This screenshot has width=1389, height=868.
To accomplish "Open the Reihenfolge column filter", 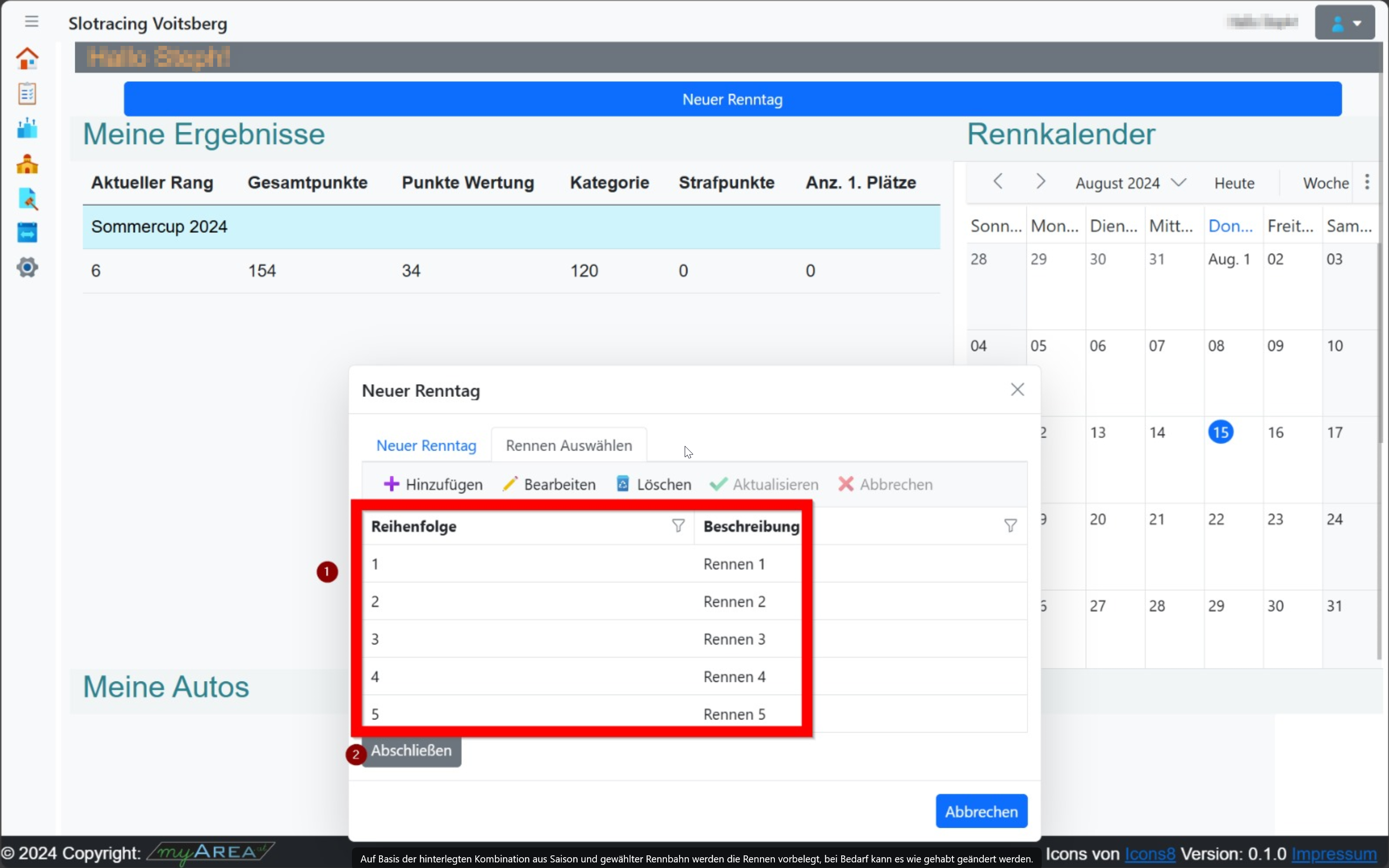I will (x=678, y=526).
